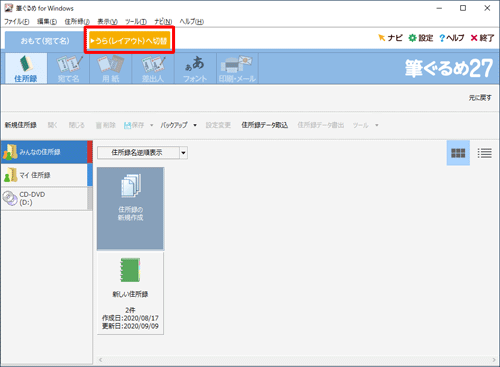The image size is (500, 367).
Task: Click the 住所録の新規作成 tile
Action: 130,209
